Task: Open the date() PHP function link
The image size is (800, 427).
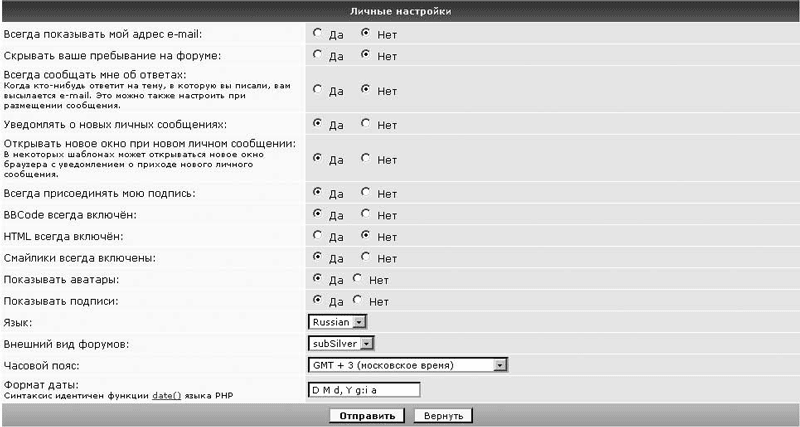Action: point(165,396)
